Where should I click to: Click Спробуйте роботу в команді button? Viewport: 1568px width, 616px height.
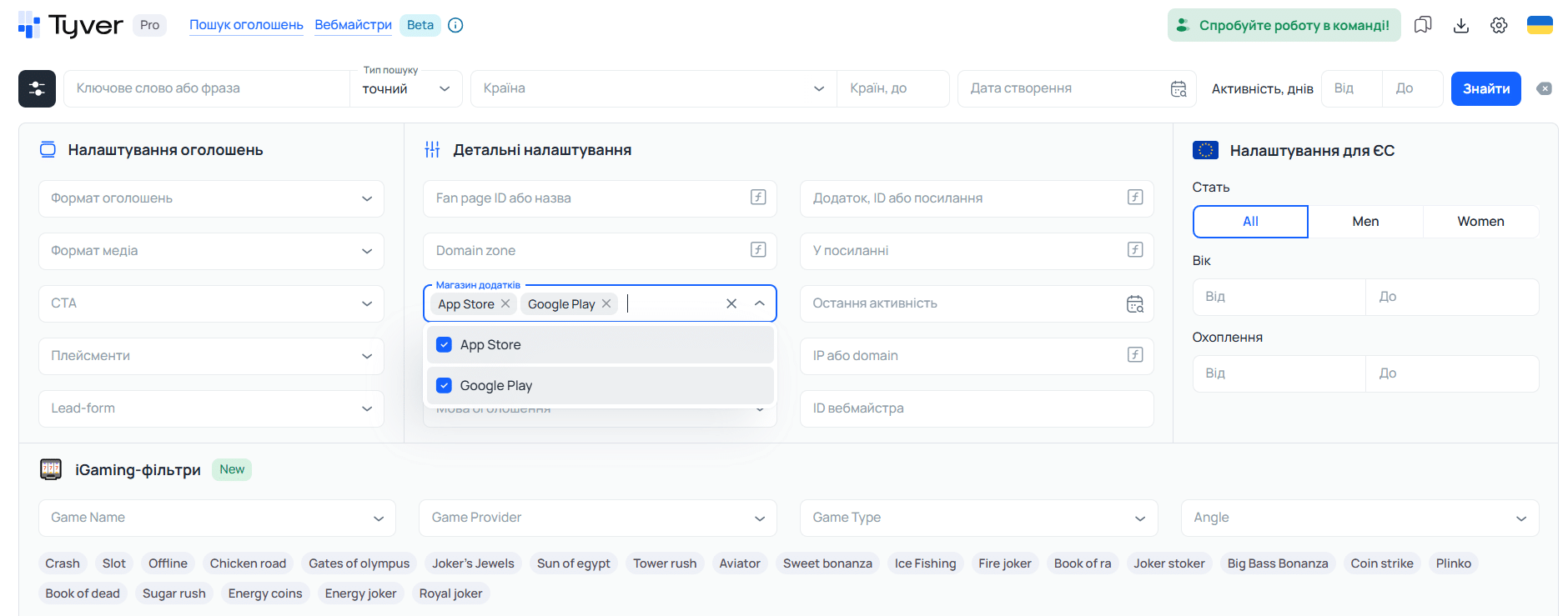[x=1284, y=25]
